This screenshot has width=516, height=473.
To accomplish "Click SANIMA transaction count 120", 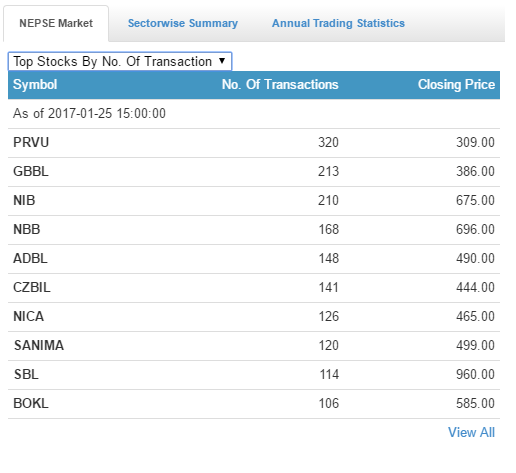I will tap(329, 346).
